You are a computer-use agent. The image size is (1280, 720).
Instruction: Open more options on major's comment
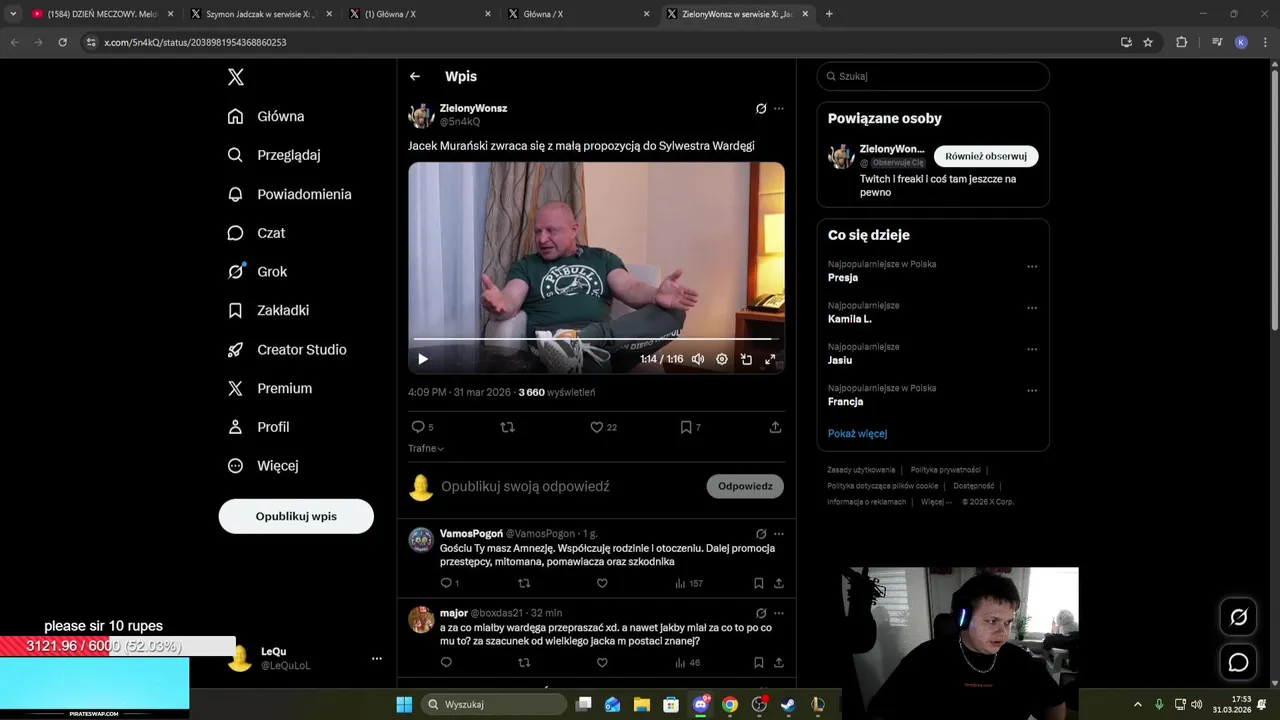tap(779, 613)
